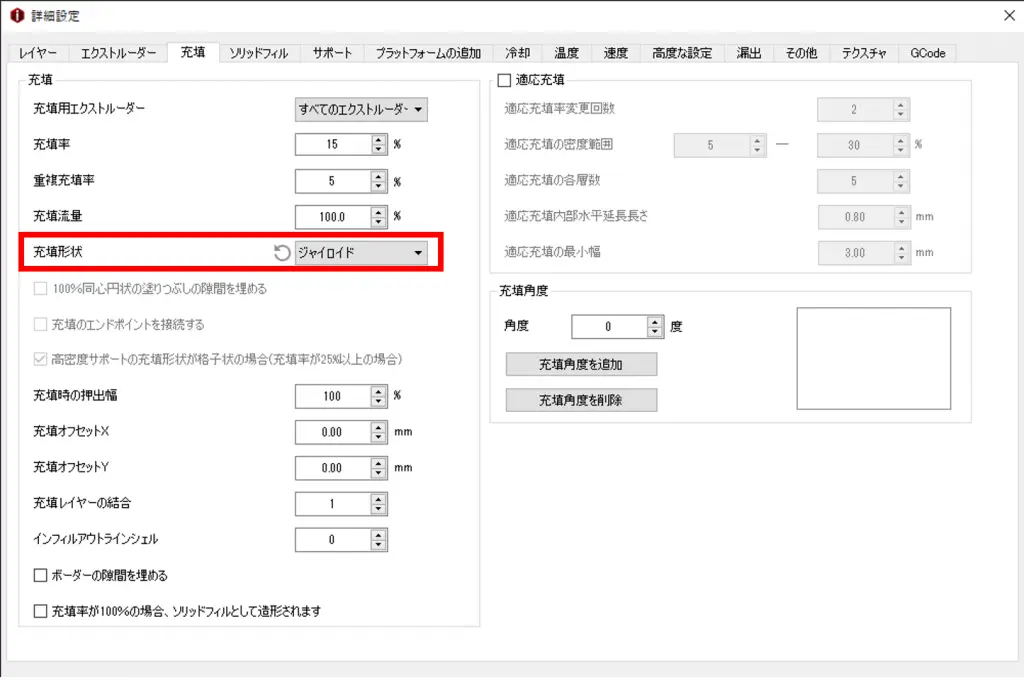Increase 充填流量 with the up arrow

point(378,211)
